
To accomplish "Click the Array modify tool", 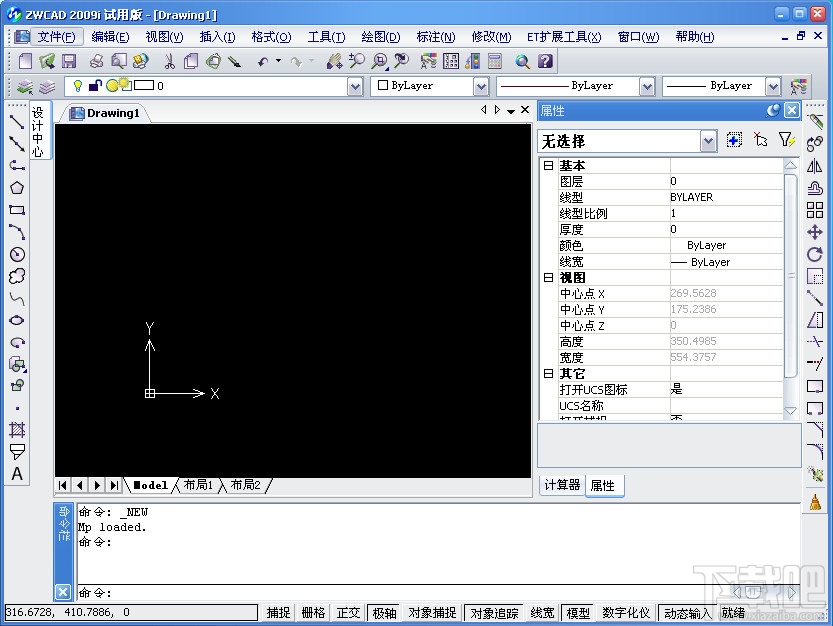I will (x=814, y=210).
